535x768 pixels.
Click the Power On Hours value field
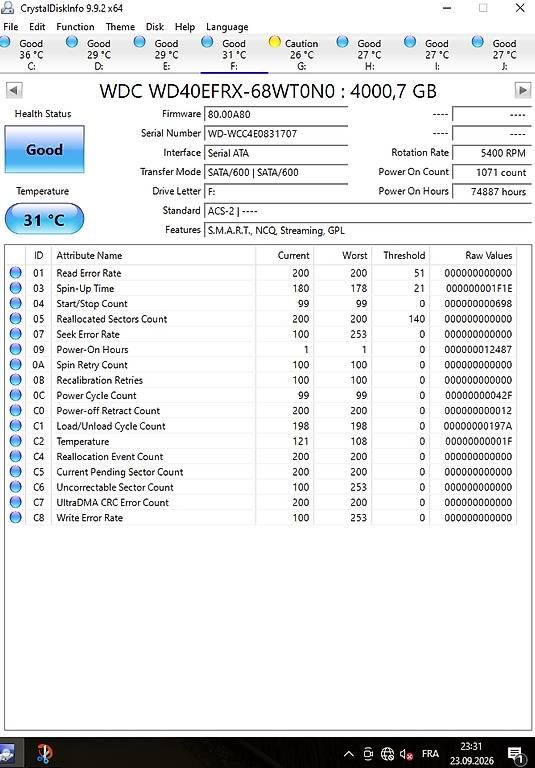click(491, 192)
